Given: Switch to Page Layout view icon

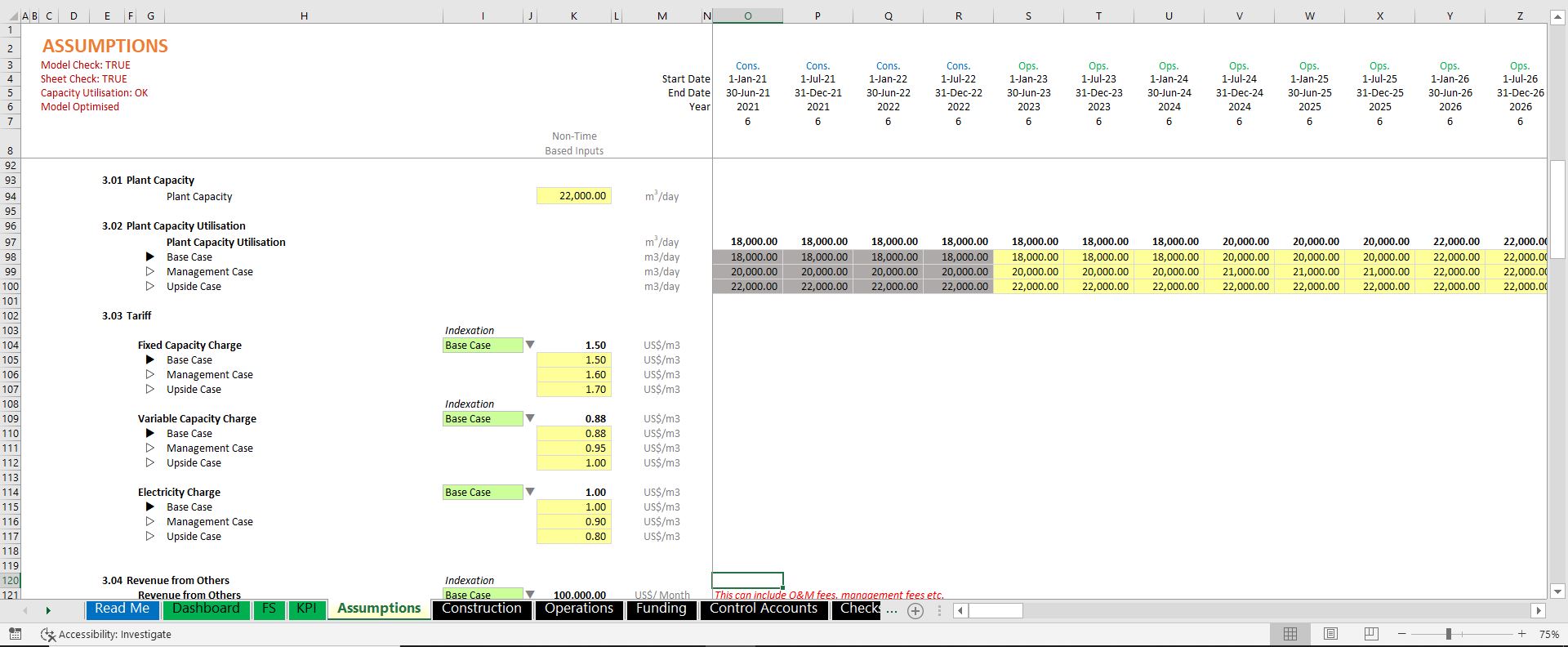Looking at the screenshot, I should (1330, 634).
